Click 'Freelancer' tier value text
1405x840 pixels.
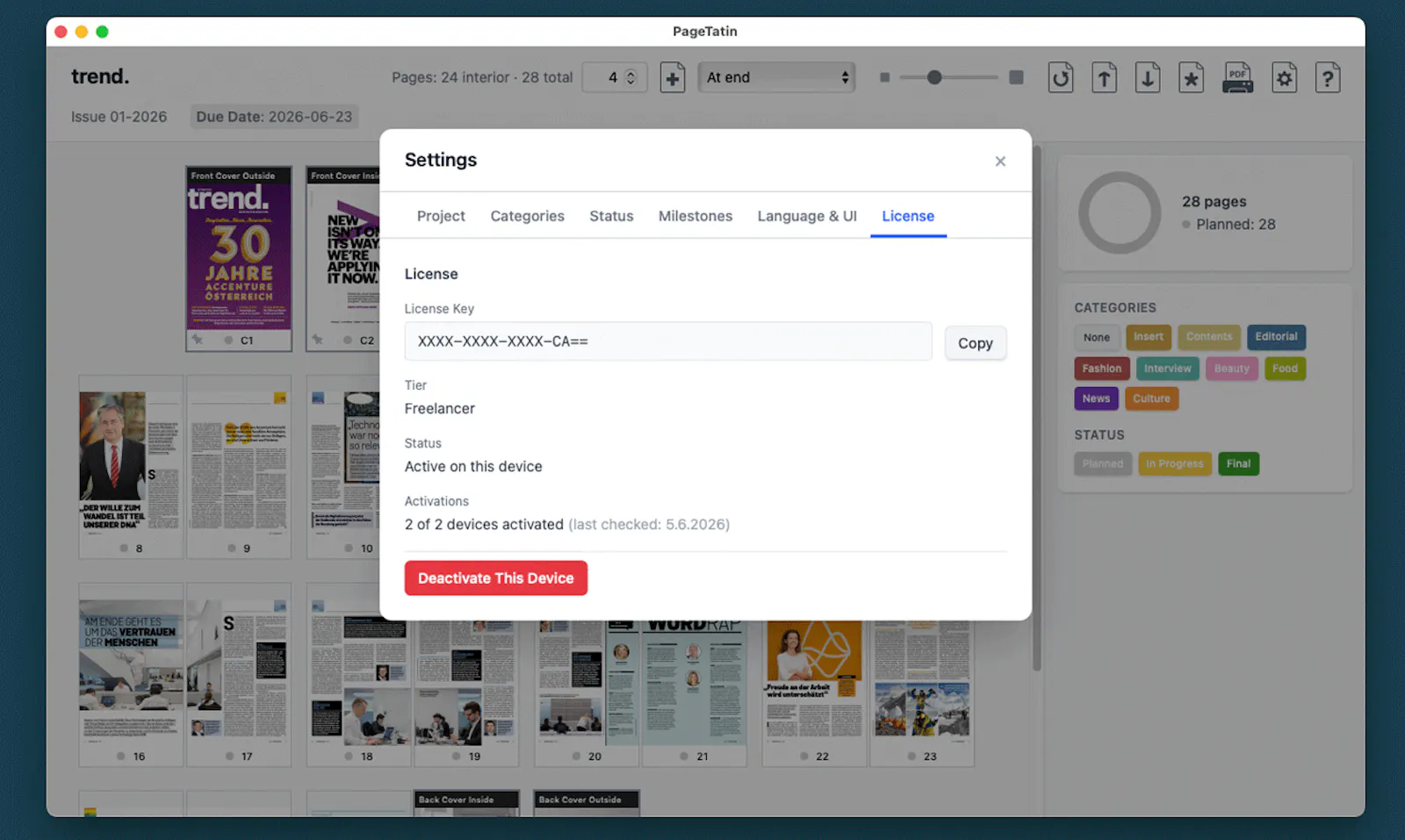pos(439,408)
